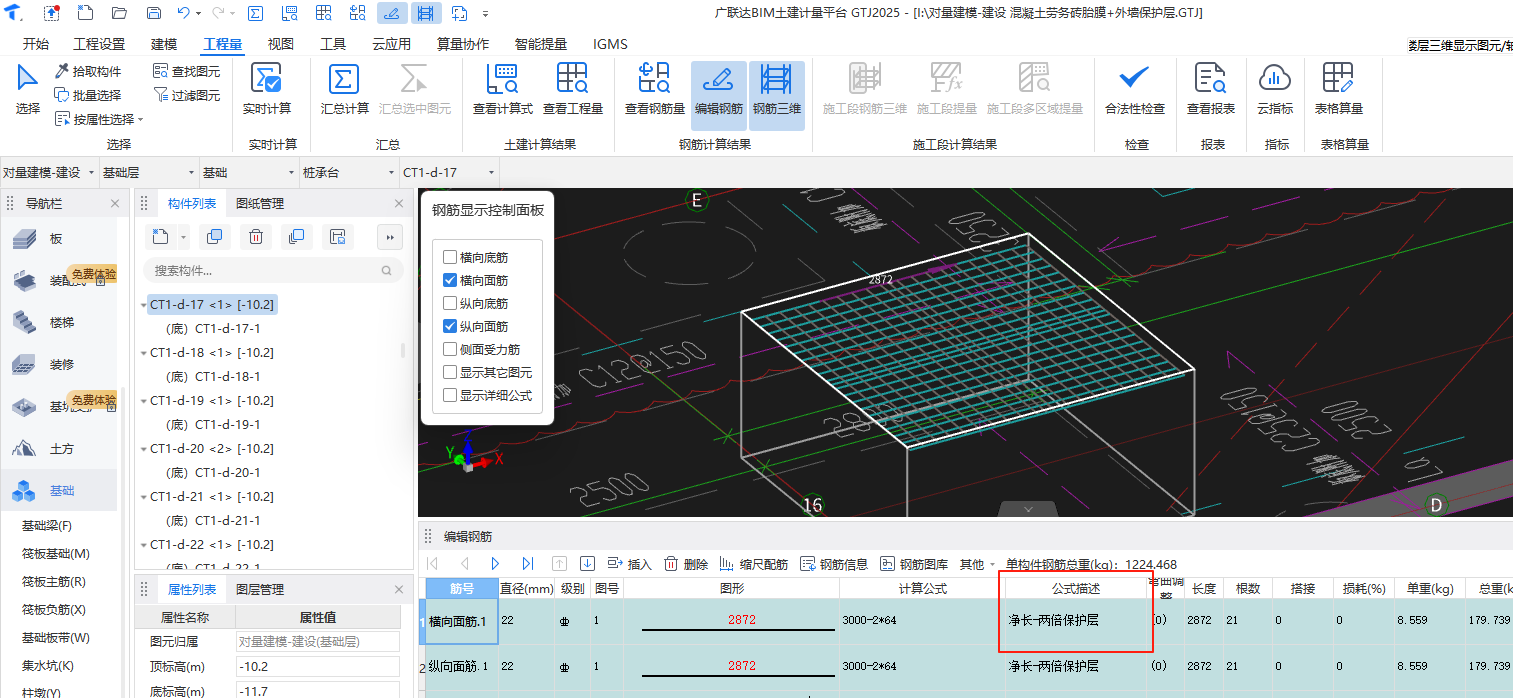Open 基础层 floor dropdown

click(x=149, y=172)
